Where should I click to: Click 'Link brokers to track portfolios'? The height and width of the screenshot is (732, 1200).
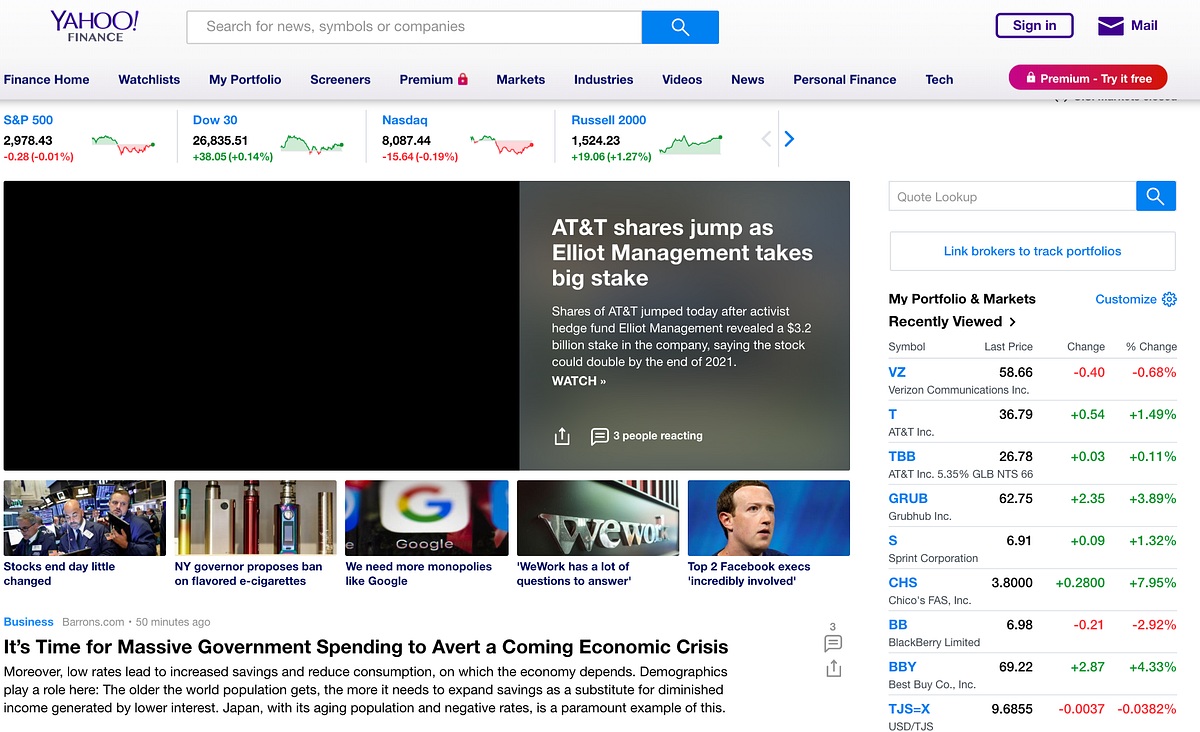[x=1032, y=251]
